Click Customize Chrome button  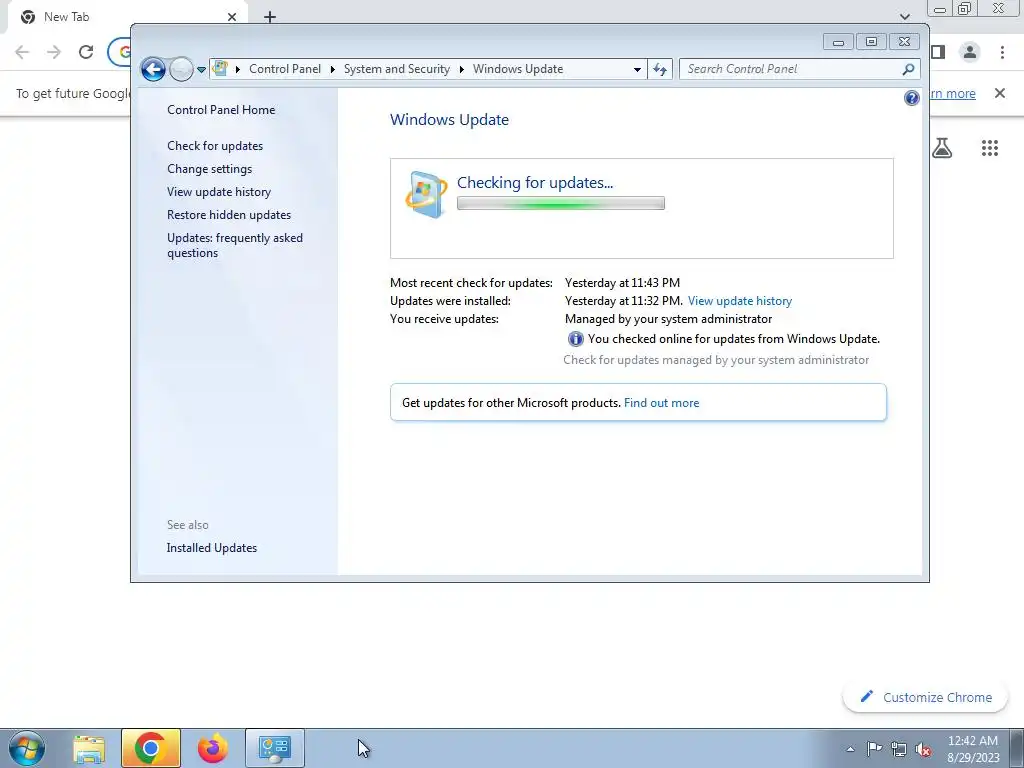pyautogui.click(x=926, y=697)
